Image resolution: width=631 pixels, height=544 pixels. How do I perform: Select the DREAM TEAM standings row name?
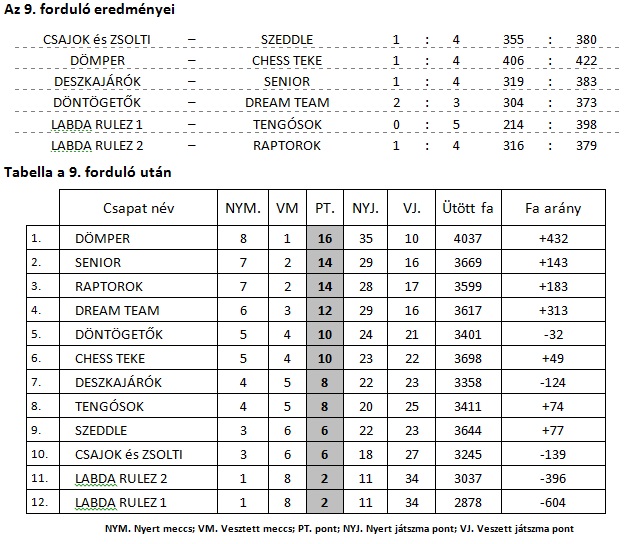(x=117, y=310)
